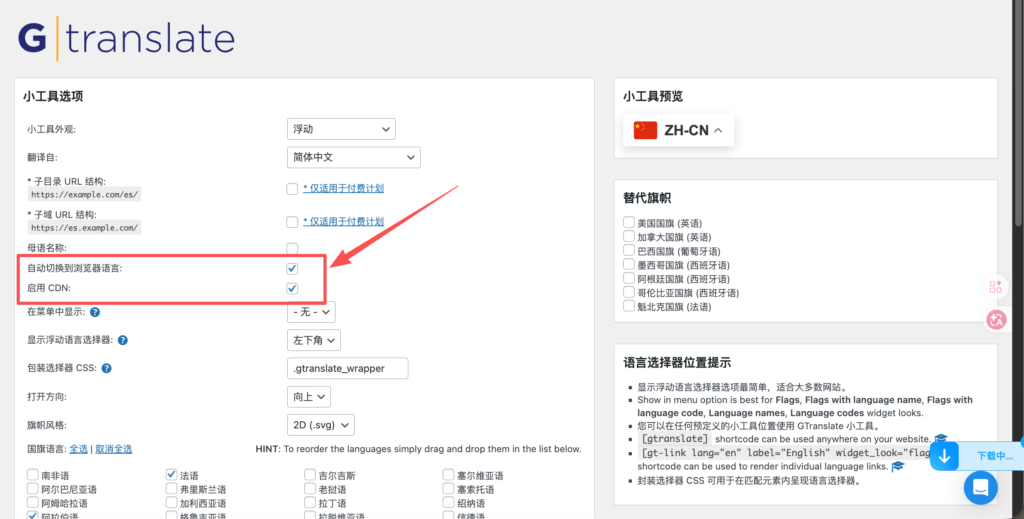Click the pink grid sparkle floating icon
The width and height of the screenshot is (1024, 519).
tap(996, 287)
